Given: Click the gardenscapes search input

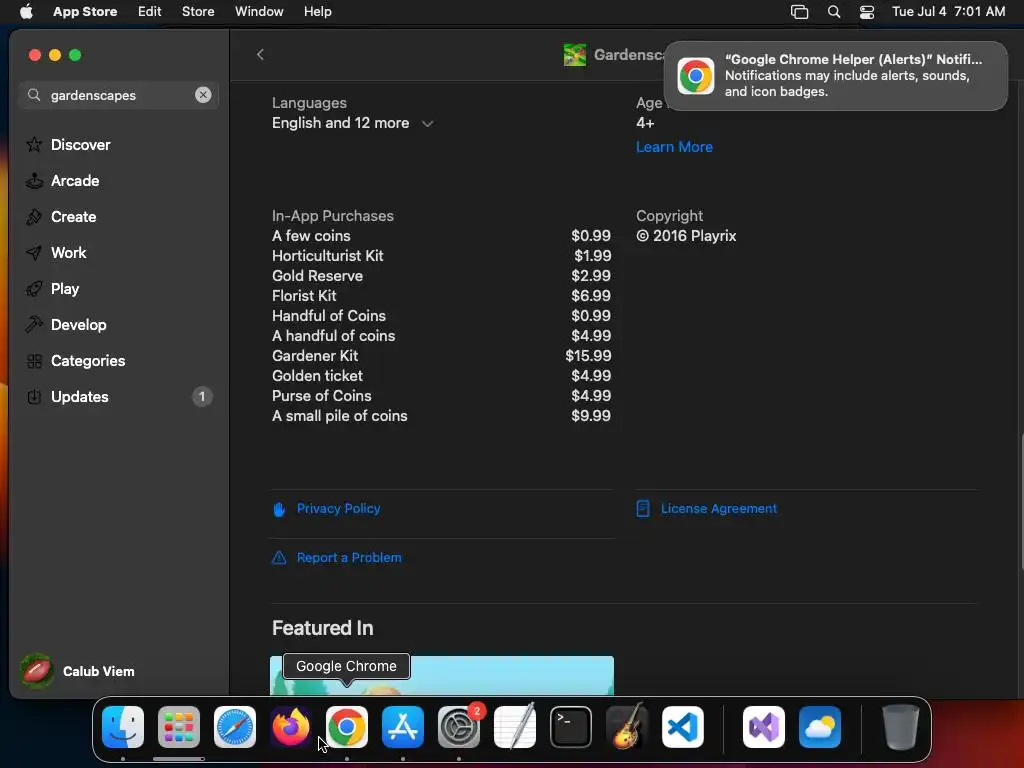Looking at the screenshot, I should pyautogui.click(x=119, y=95).
